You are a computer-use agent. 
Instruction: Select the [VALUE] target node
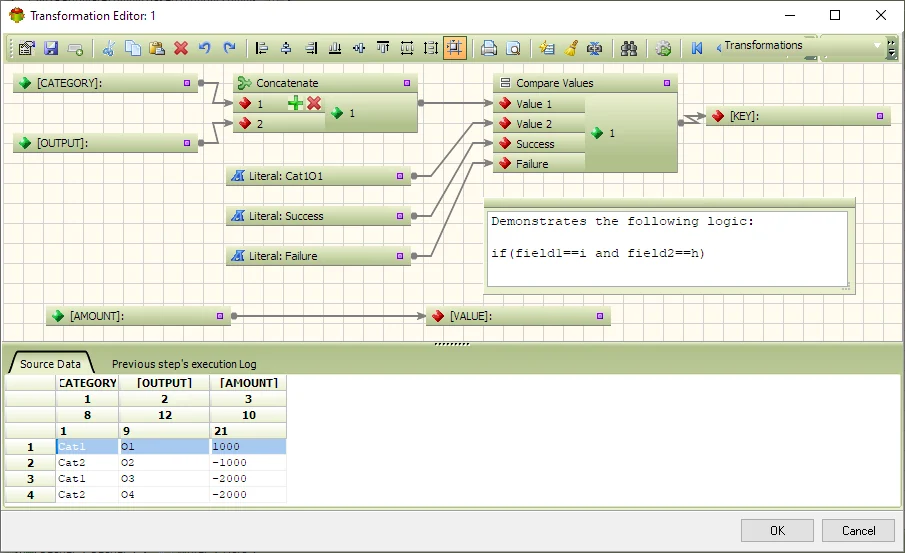[518, 316]
